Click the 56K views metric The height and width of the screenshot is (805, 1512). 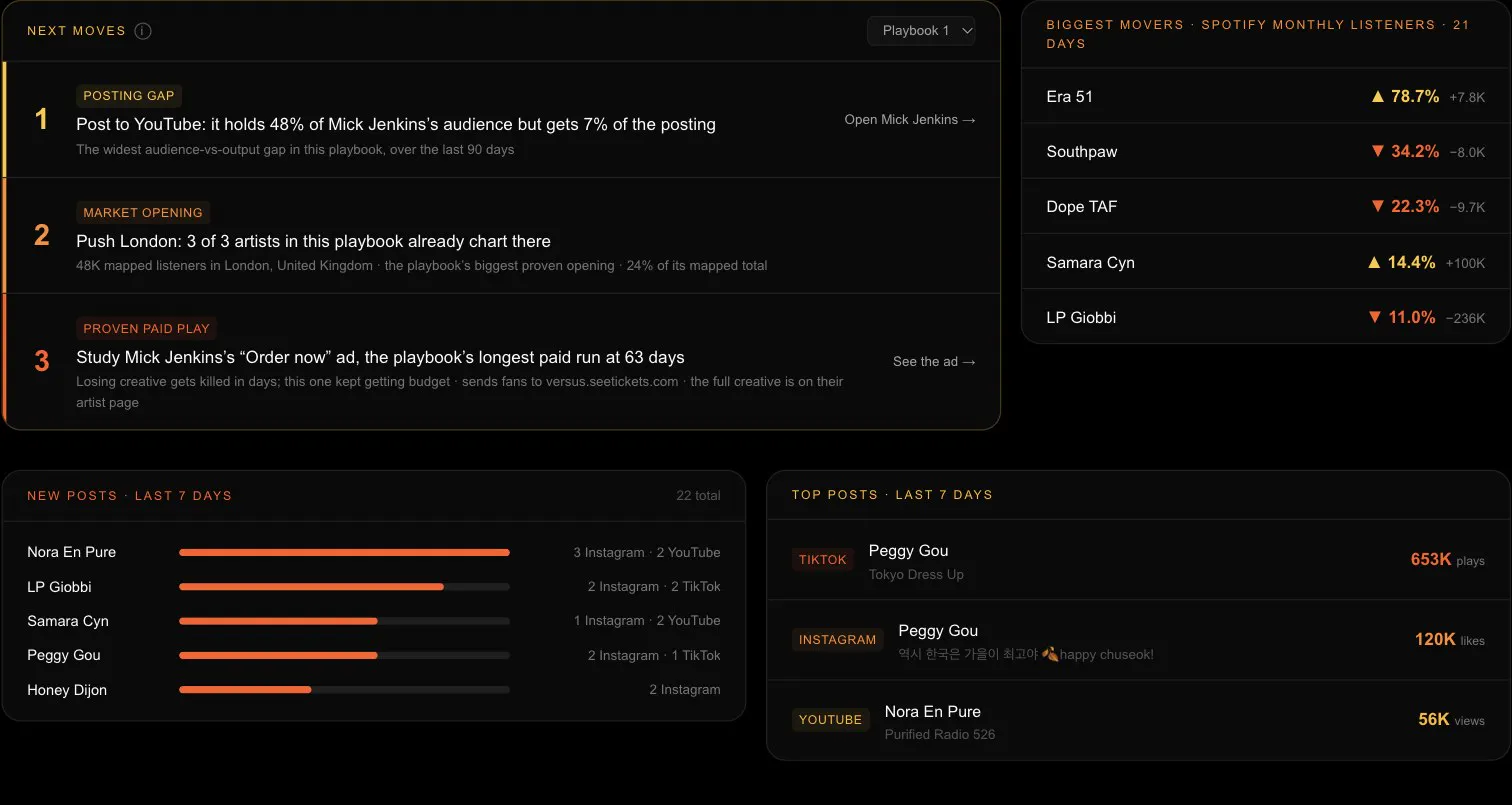point(1452,720)
